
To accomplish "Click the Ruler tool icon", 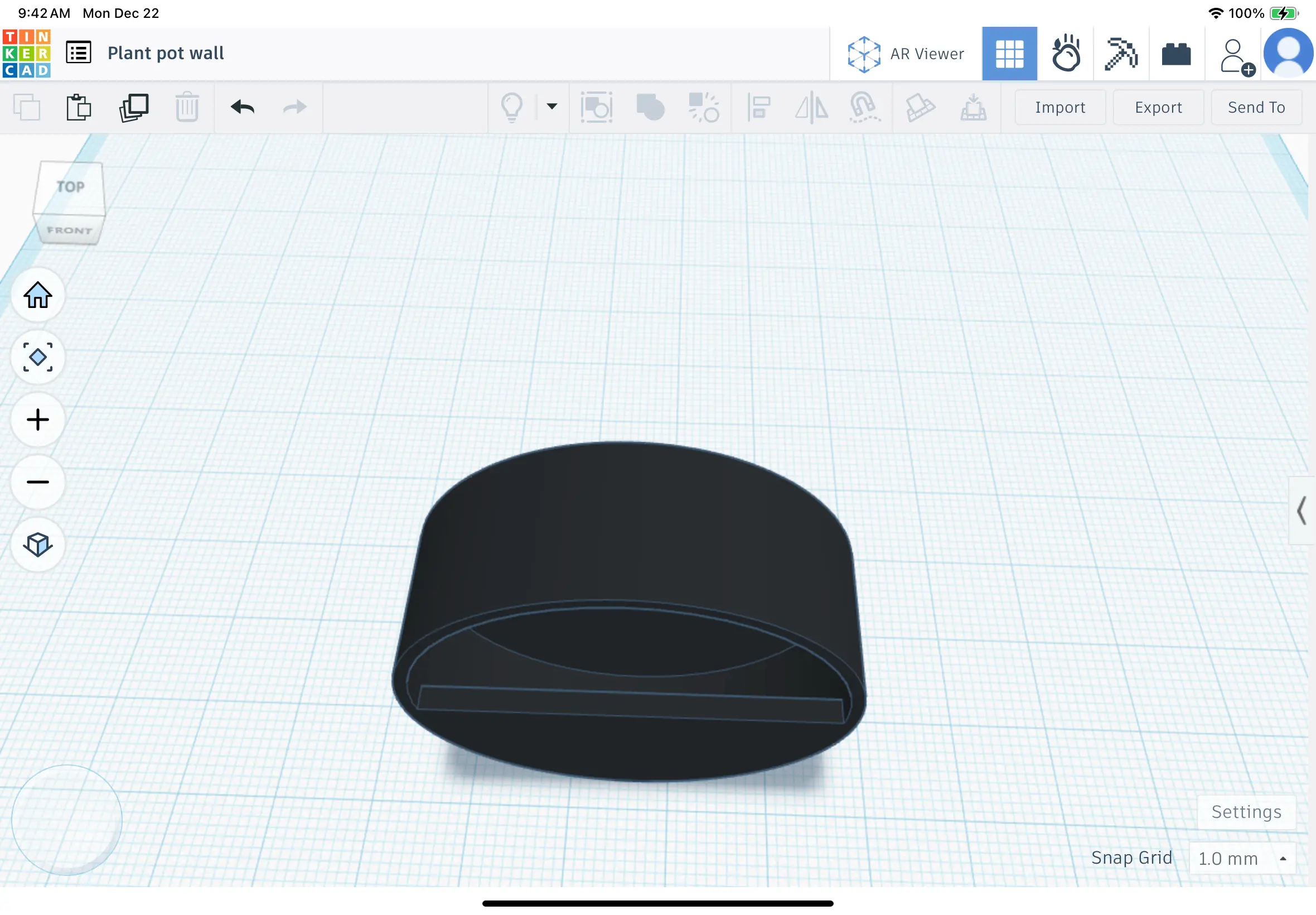I will [x=920, y=107].
